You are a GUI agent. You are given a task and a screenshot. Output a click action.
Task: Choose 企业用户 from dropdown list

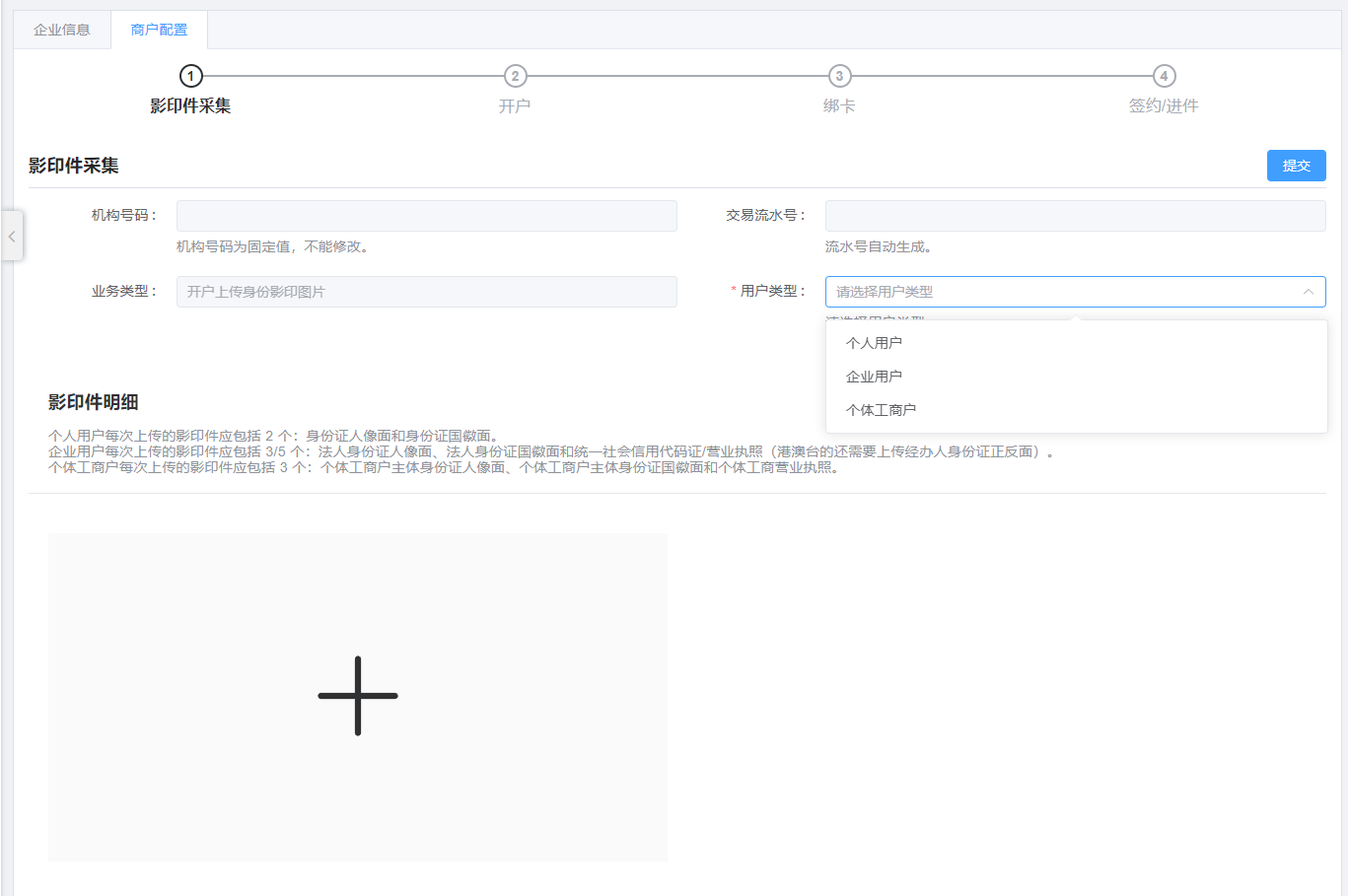874,377
